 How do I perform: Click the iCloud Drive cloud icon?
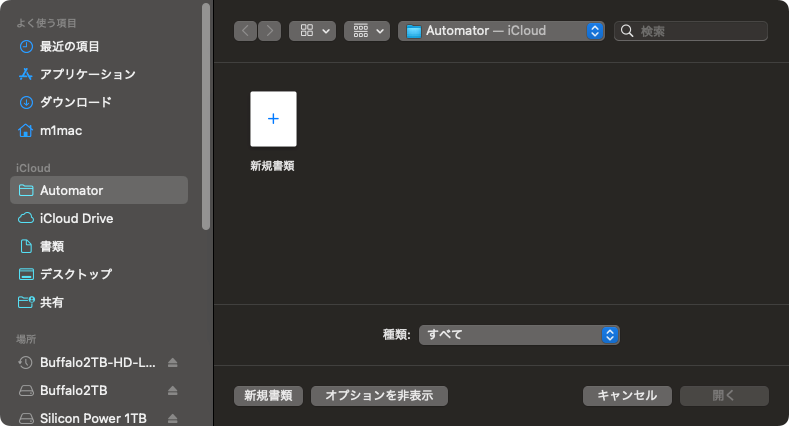tap(27, 218)
